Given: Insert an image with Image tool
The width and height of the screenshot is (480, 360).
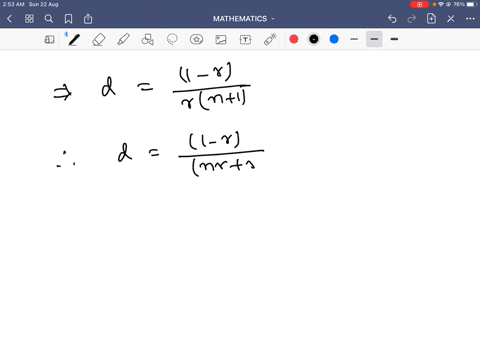Looking at the screenshot, I should tap(221, 39).
